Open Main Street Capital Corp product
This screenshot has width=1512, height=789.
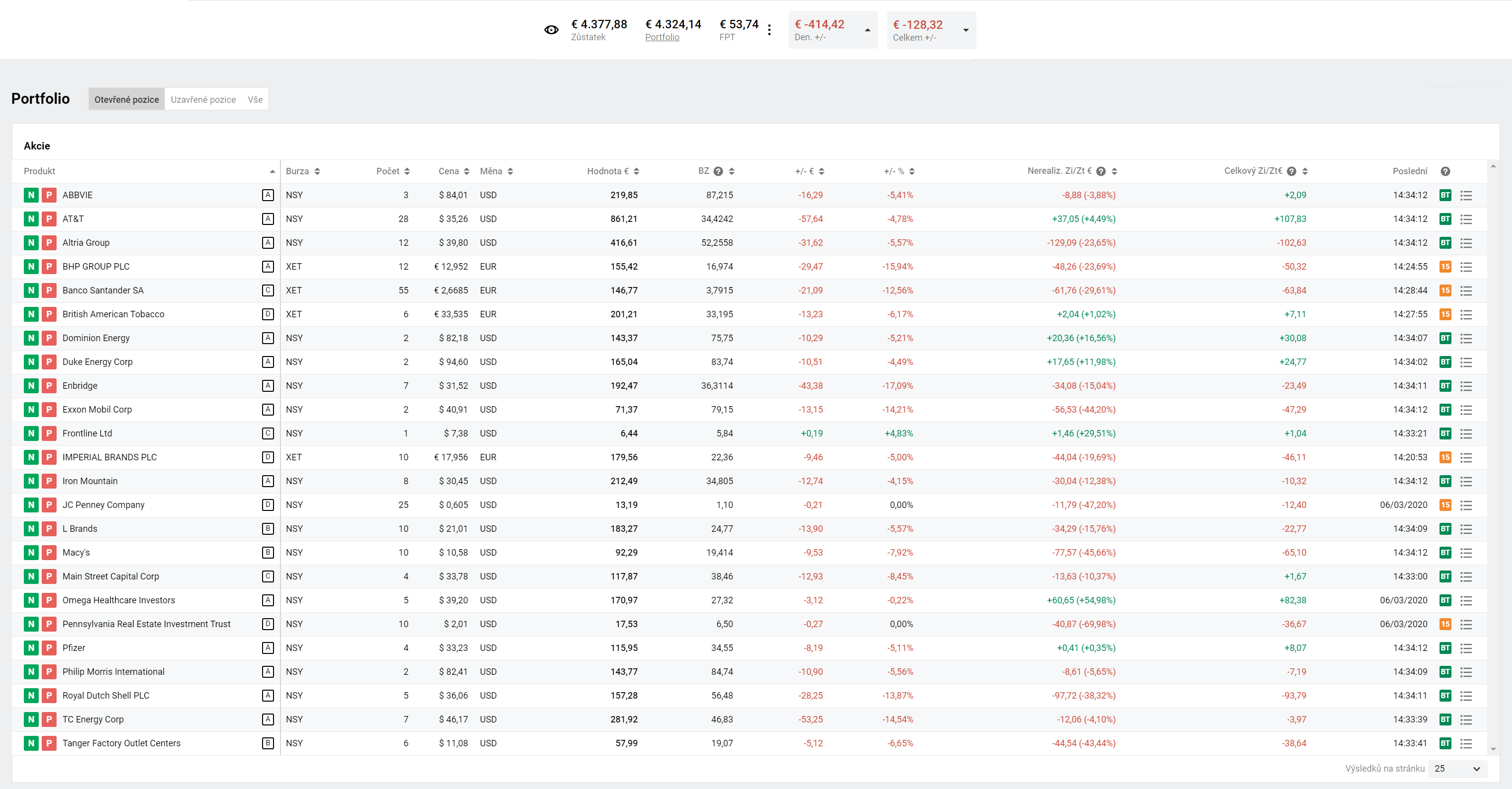pos(110,576)
